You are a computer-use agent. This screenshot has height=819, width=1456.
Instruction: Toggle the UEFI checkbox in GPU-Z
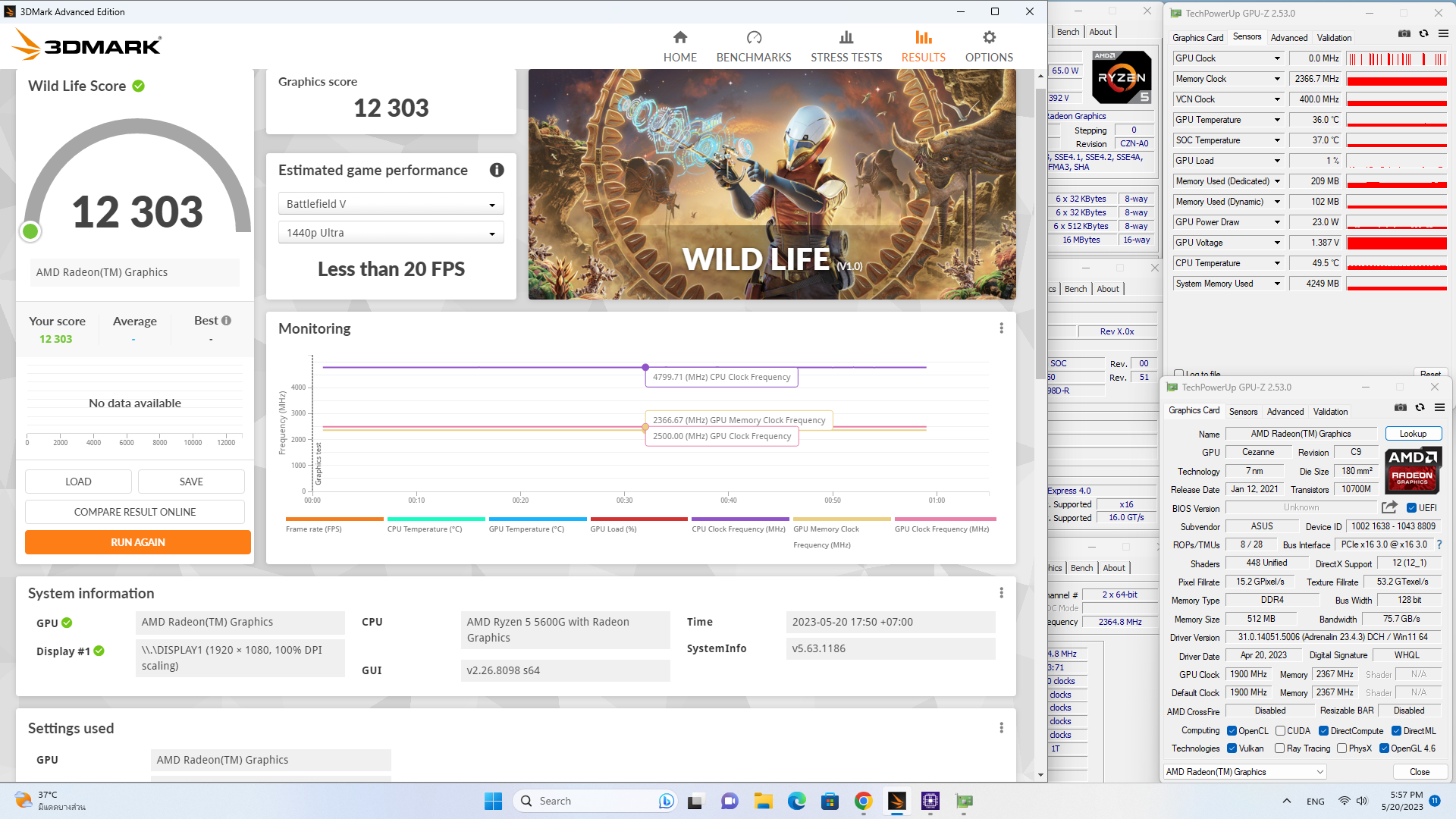[1411, 508]
